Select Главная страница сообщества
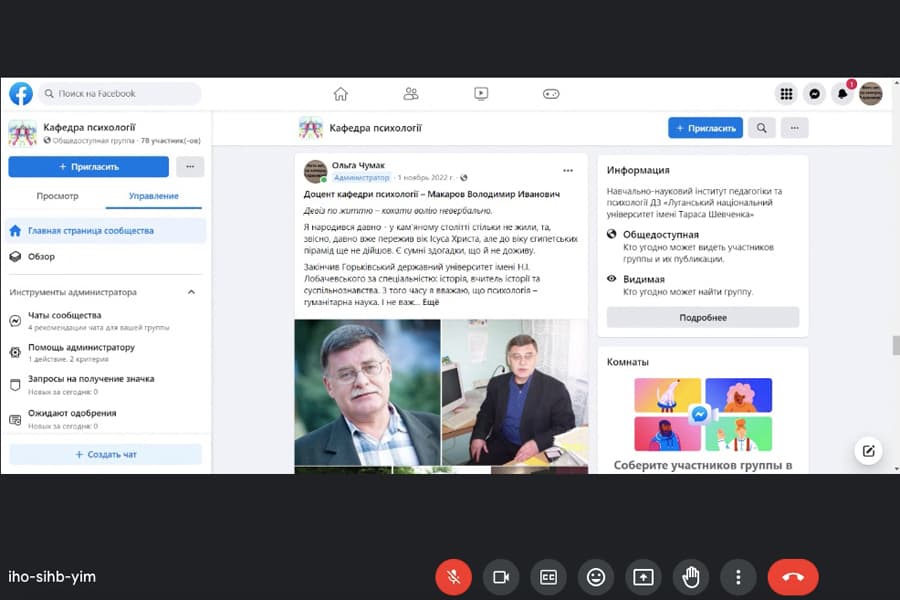This screenshot has width=900, height=600. (106, 230)
